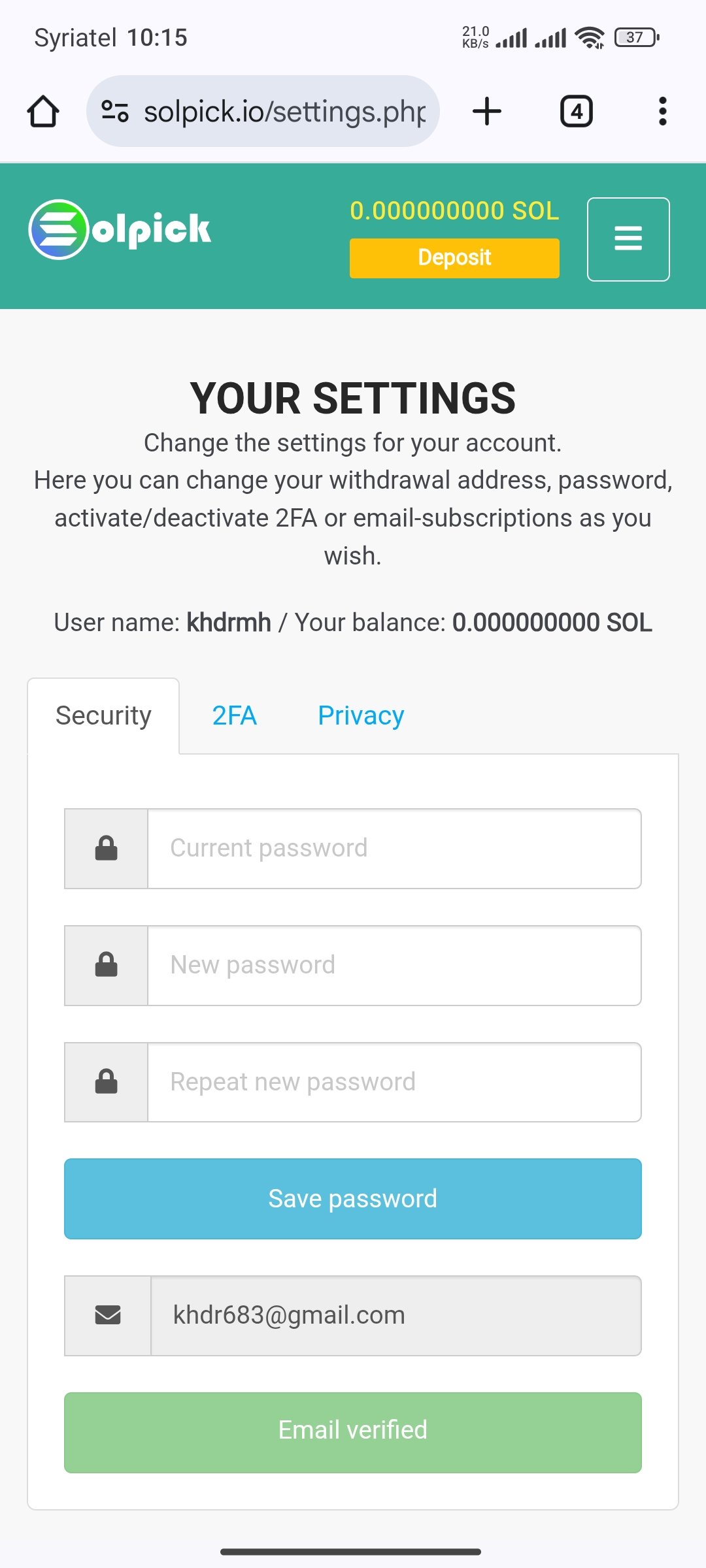
Task: Focus the Repeat new password field
Action: 394,1083
